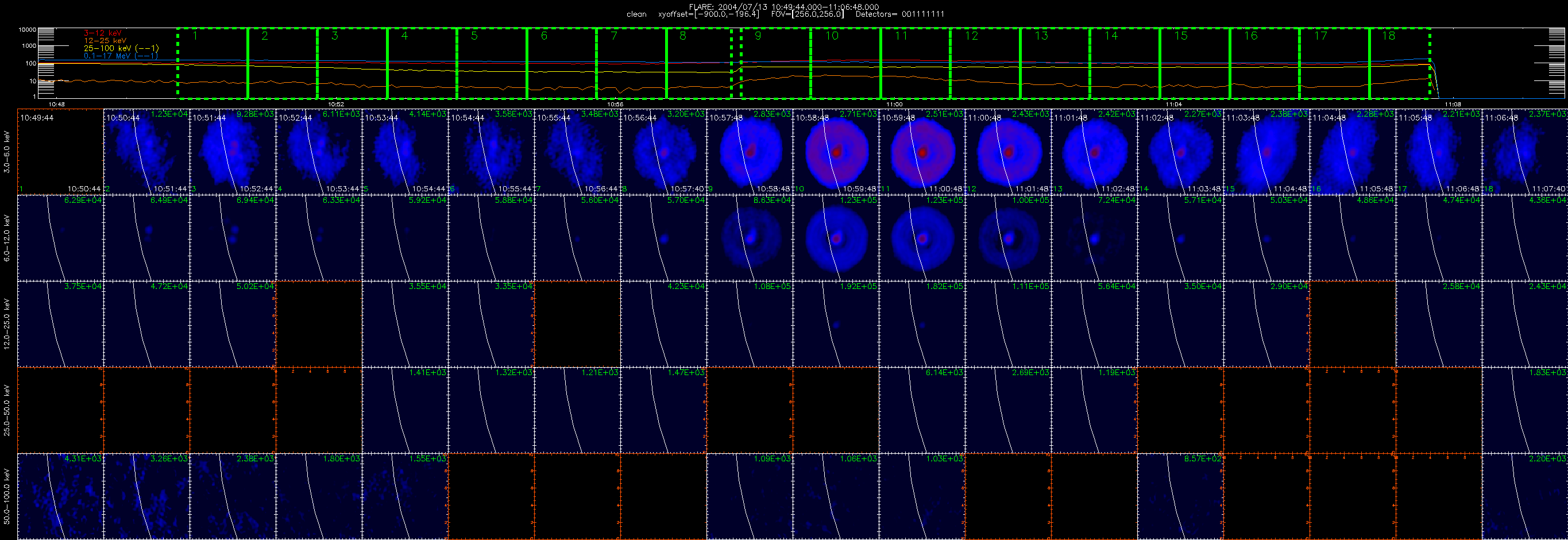Click the orange 12-25 keV legend entry
The image size is (1568, 540).
click(105, 40)
